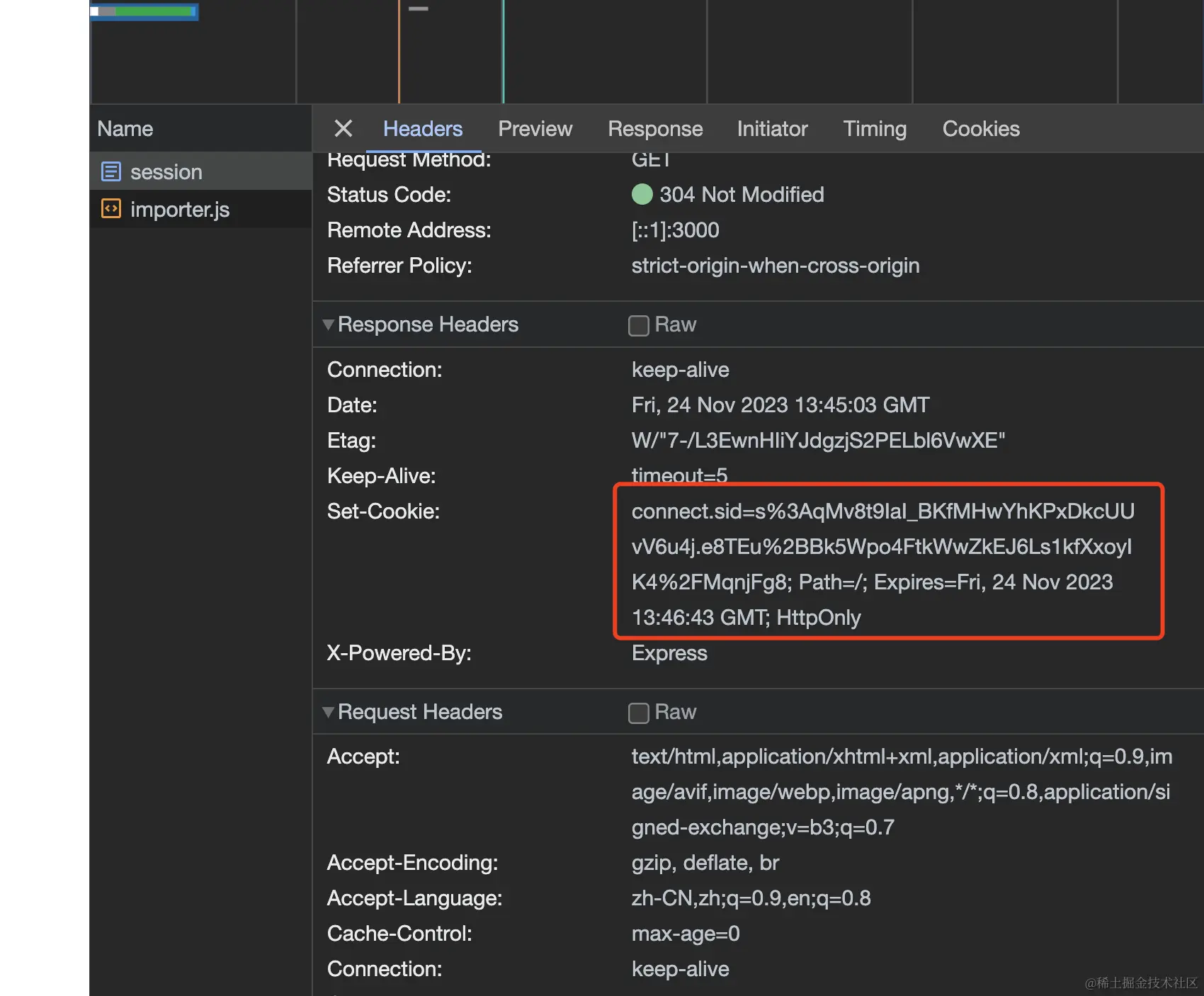Click the '304 Not Modified' status text

(742, 194)
